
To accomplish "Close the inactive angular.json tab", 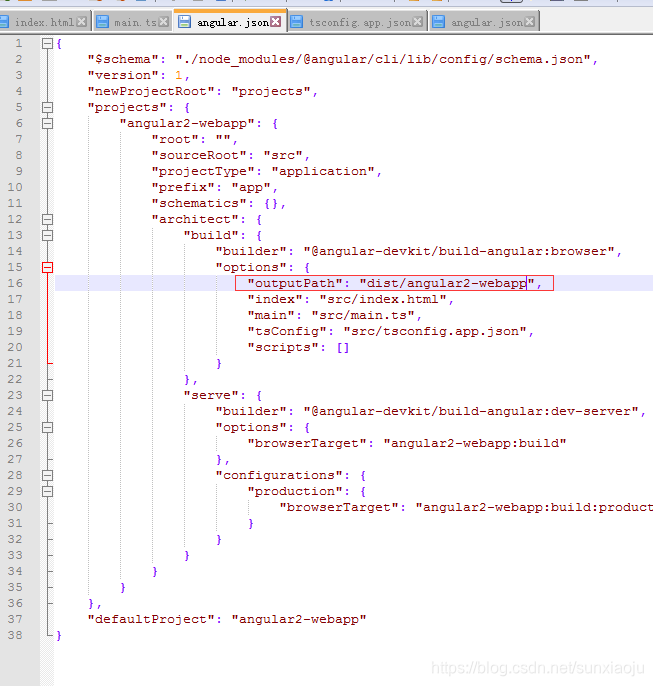I will click(x=530, y=22).
